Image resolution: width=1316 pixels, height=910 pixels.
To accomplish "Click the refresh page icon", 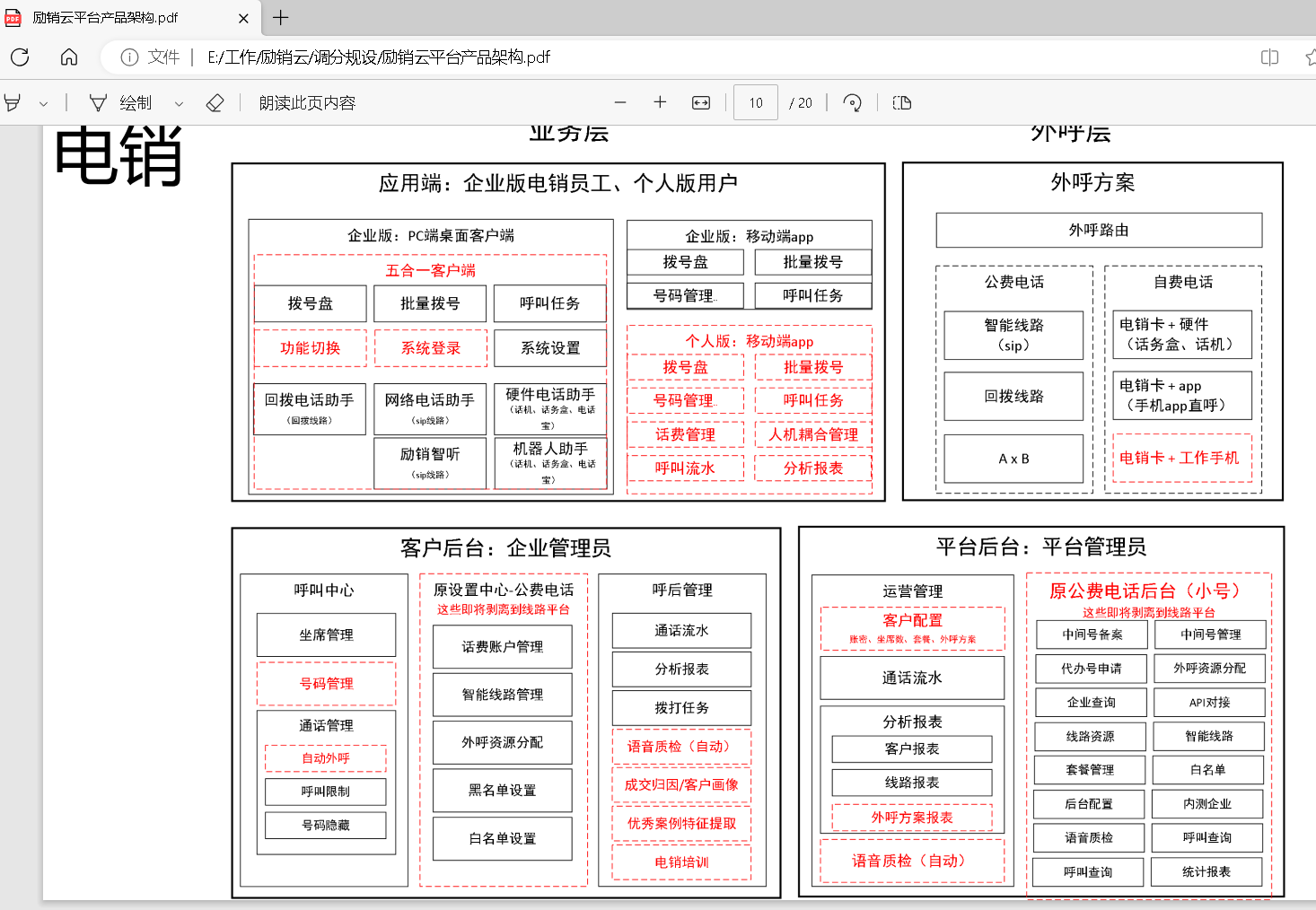I will (x=20, y=57).
